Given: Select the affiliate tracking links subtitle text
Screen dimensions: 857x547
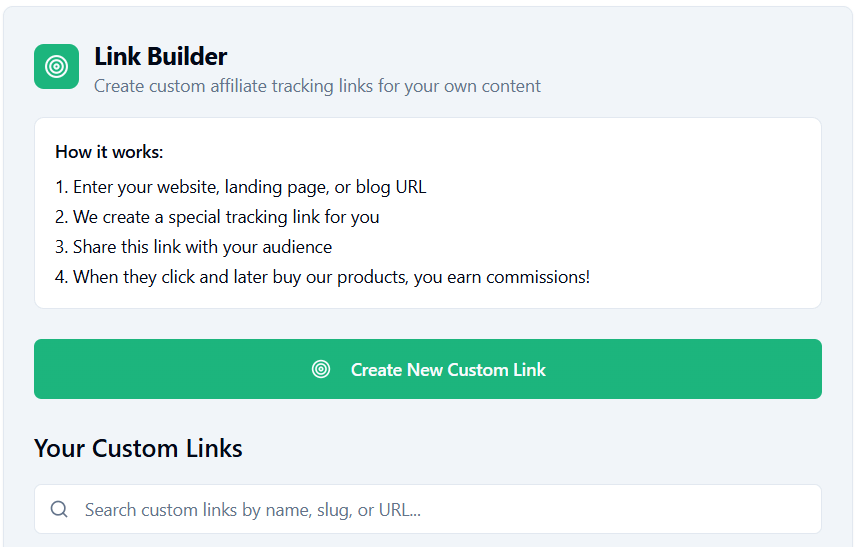Looking at the screenshot, I should click(317, 86).
